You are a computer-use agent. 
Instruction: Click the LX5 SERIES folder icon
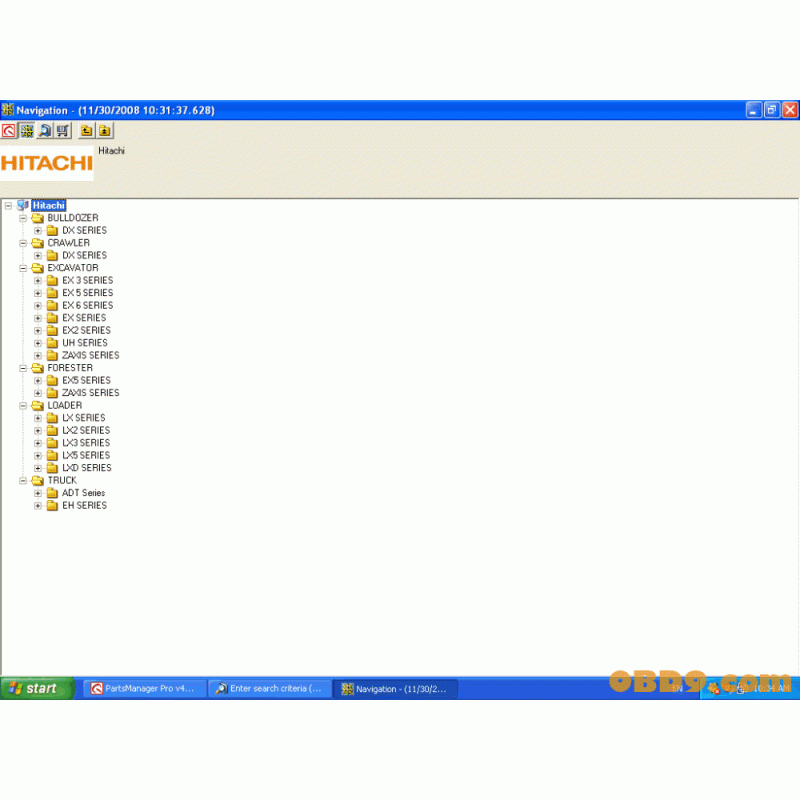click(52, 456)
